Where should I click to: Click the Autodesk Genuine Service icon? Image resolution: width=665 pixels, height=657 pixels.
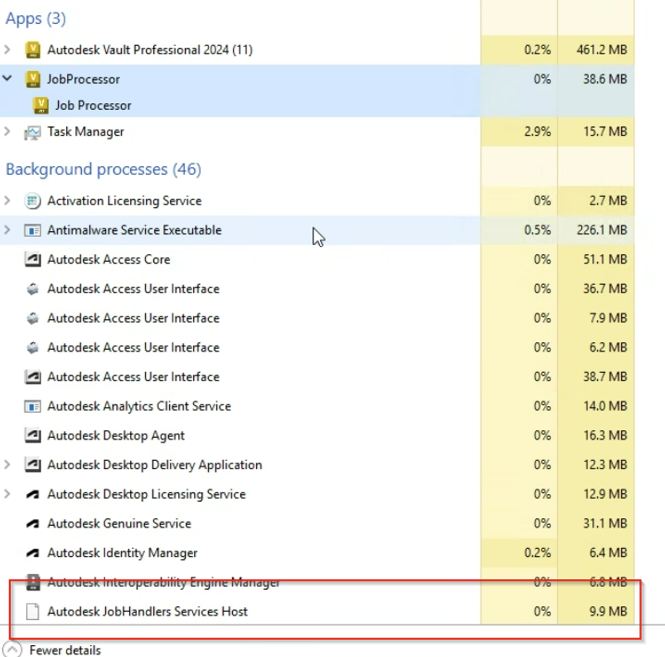(33, 523)
